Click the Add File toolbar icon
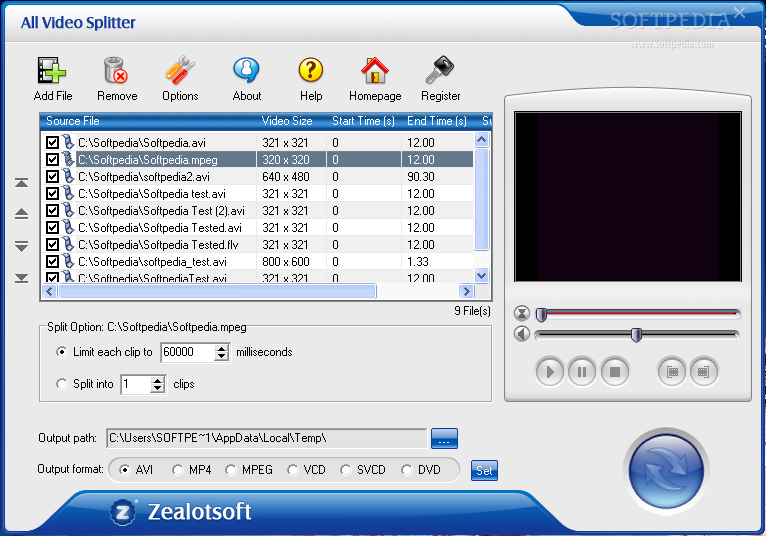766x536 pixels. [x=52, y=70]
